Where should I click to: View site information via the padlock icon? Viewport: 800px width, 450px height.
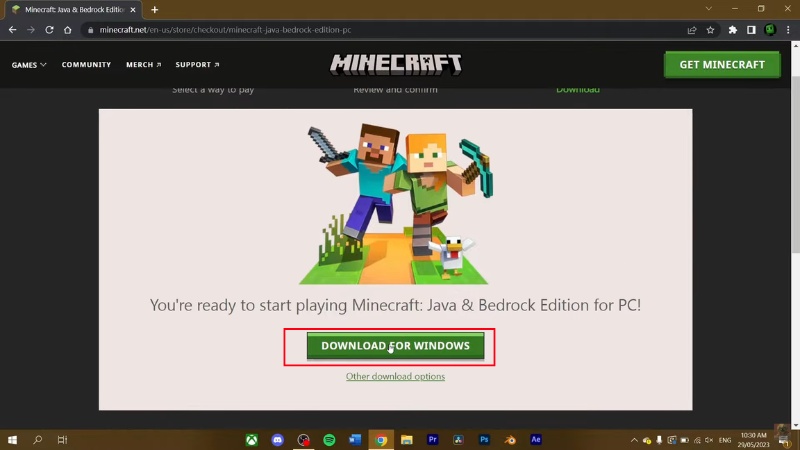tap(90, 30)
